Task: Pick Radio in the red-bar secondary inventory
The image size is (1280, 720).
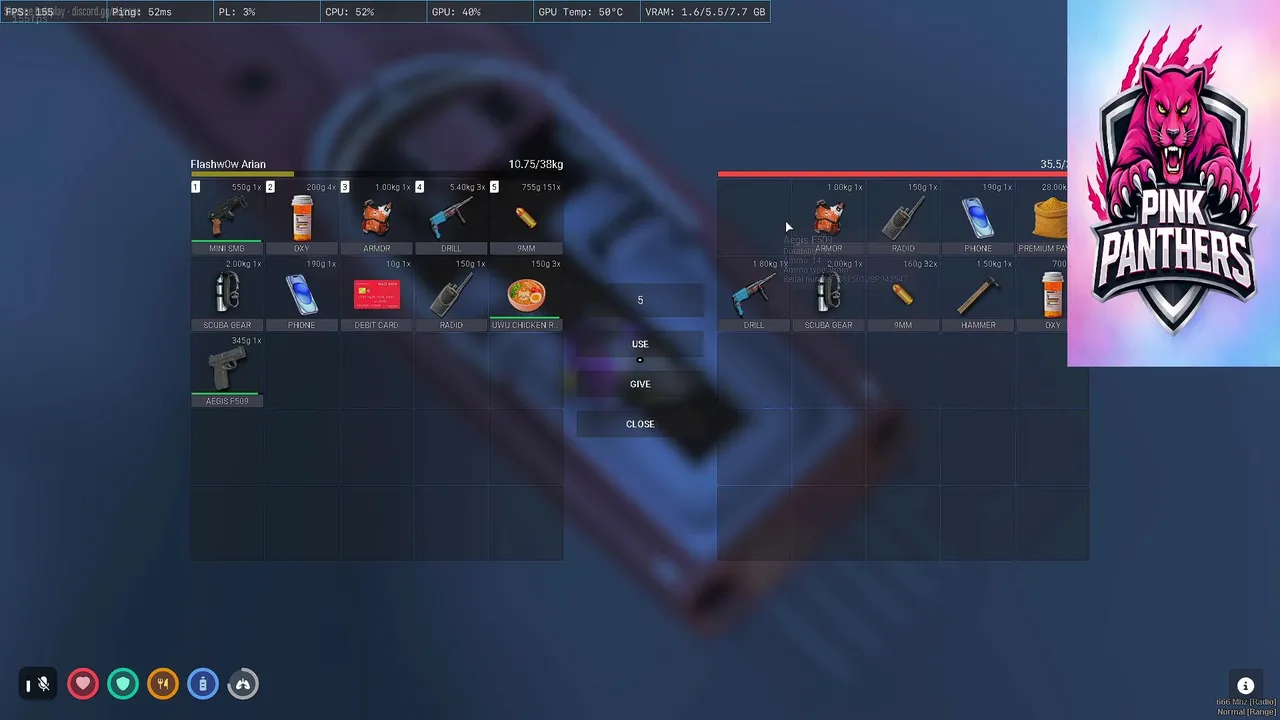Action: pyautogui.click(x=903, y=218)
